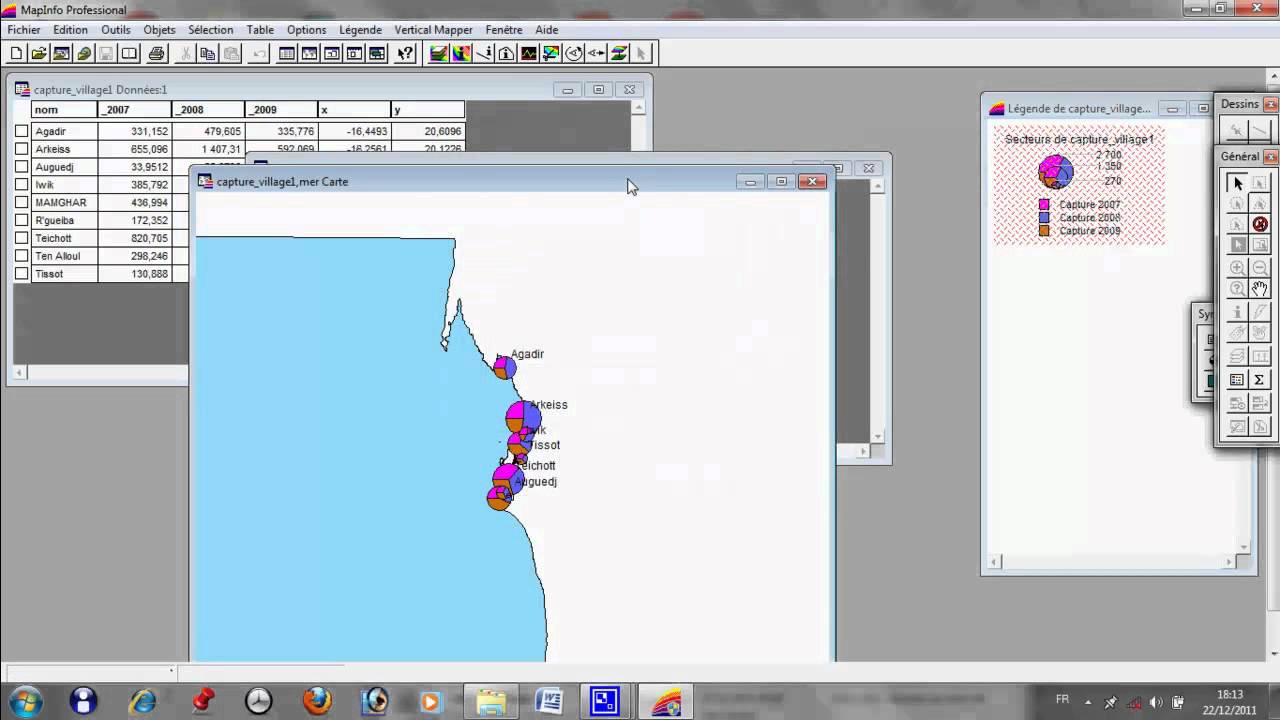The width and height of the screenshot is (1280, 720).
Task: Click the '_2007' column header
Action: coord(134,110)
